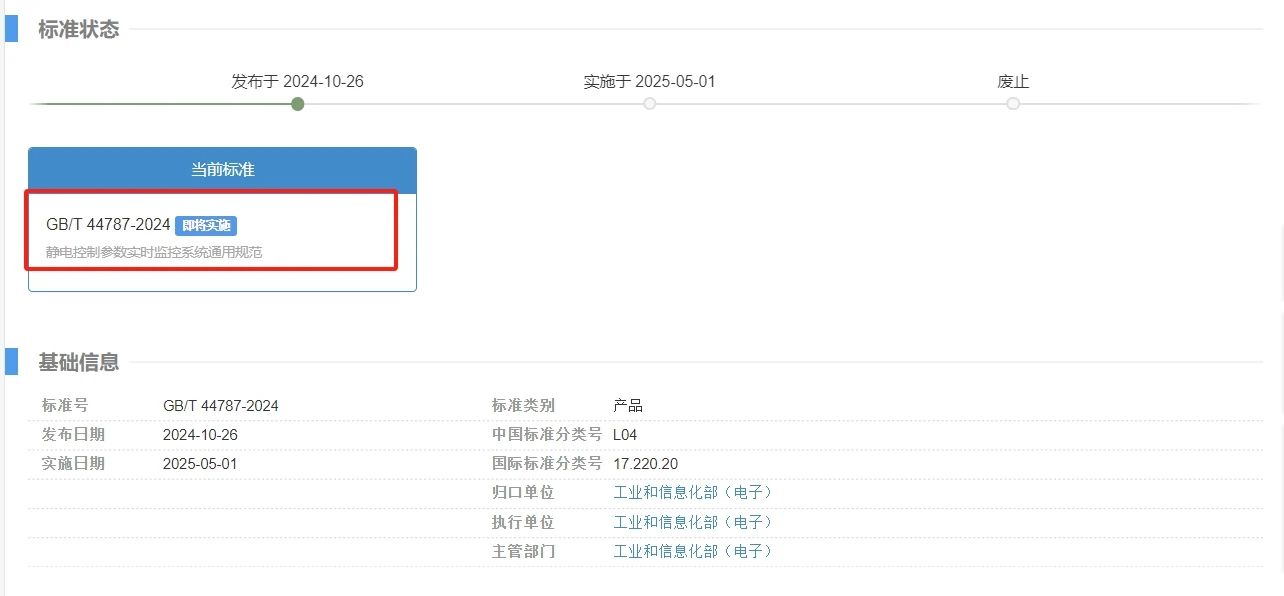Select the ICS code 17.220.20

645,464
